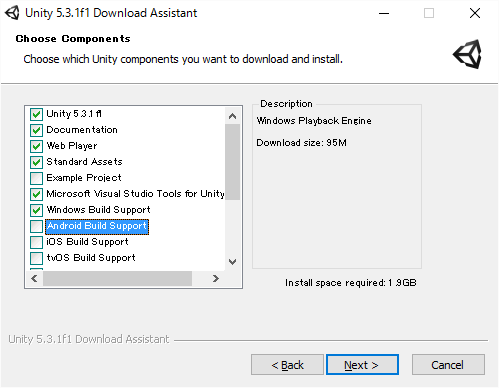Viewport: 499px width, 388px height.
Task: Click the scroll left arrow under components list
Action: (x=34, y=278)
